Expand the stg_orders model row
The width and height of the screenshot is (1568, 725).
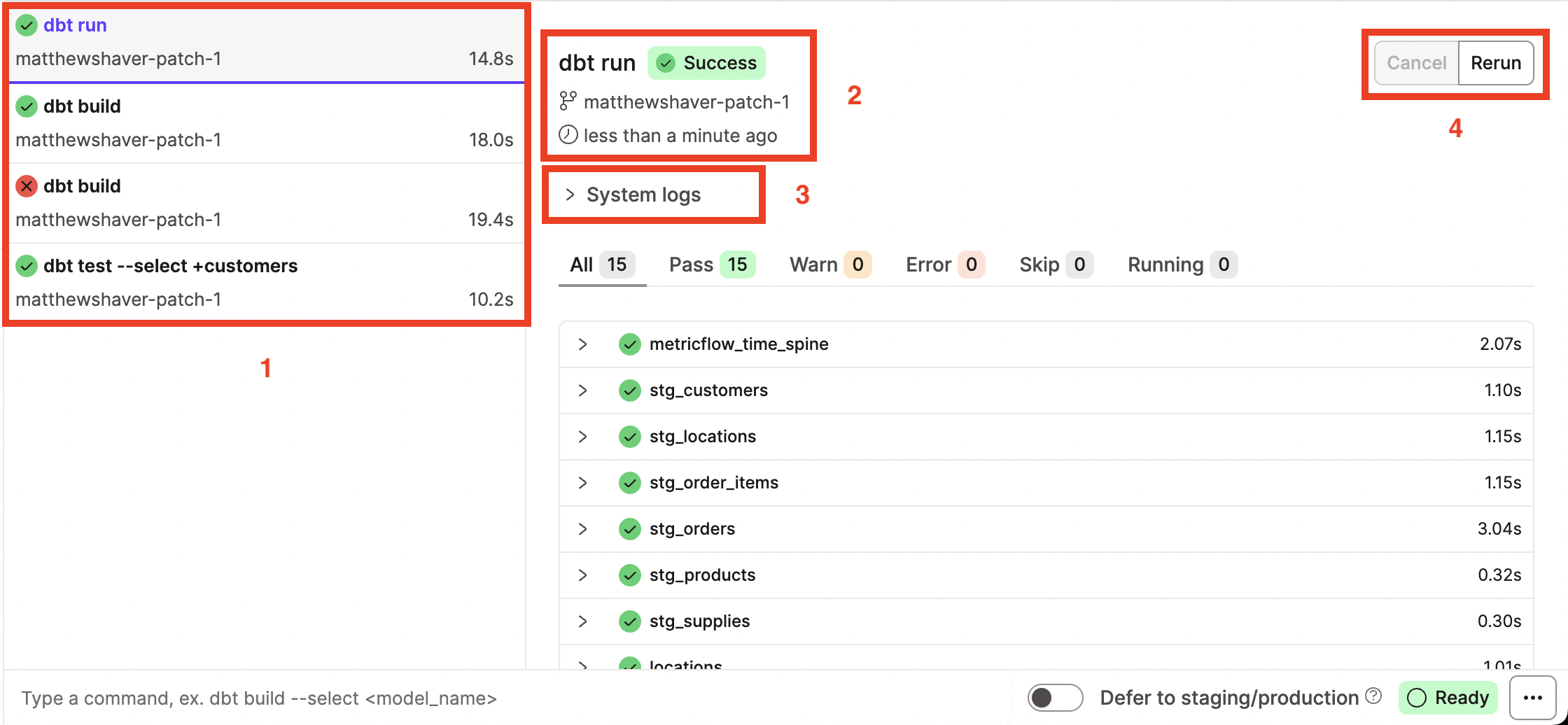tap(582, 528)
